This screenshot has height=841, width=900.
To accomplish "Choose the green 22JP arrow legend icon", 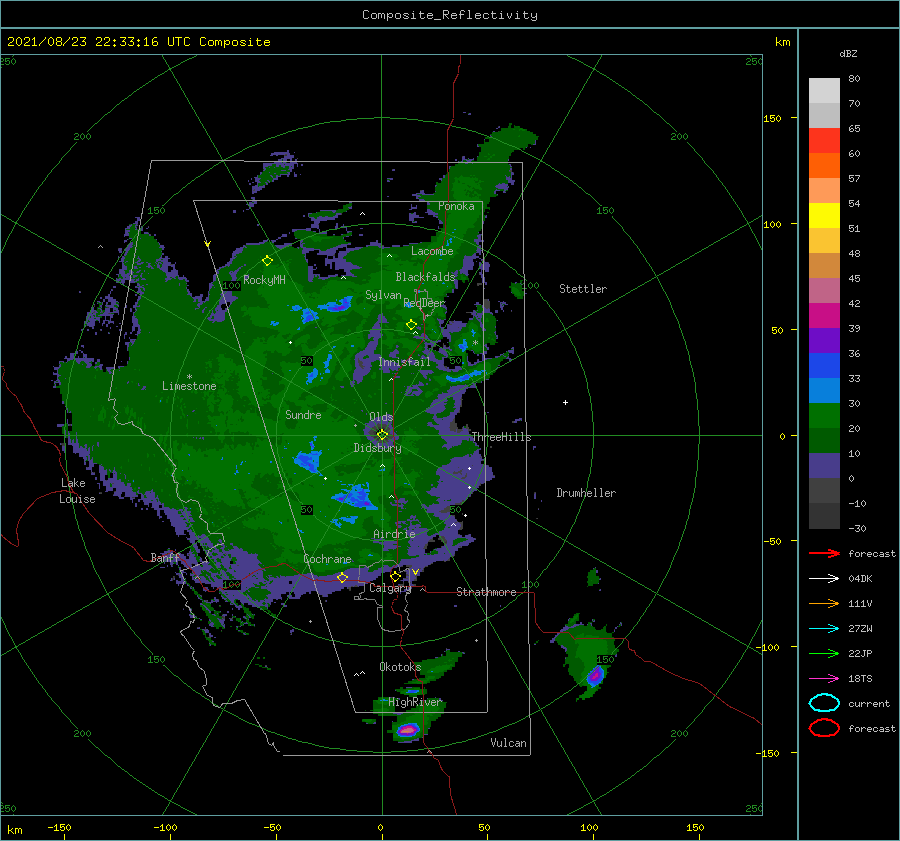I will (824, 653).
